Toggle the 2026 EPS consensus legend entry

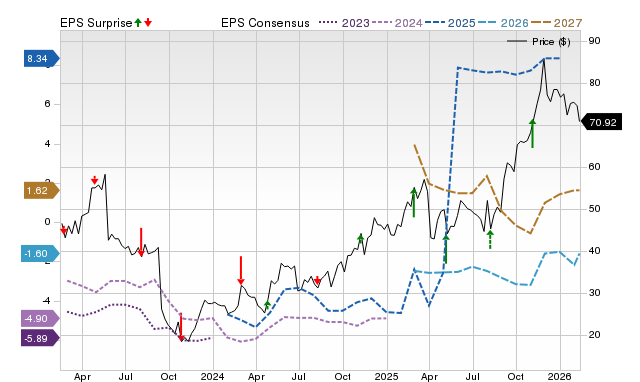[503, 23]
